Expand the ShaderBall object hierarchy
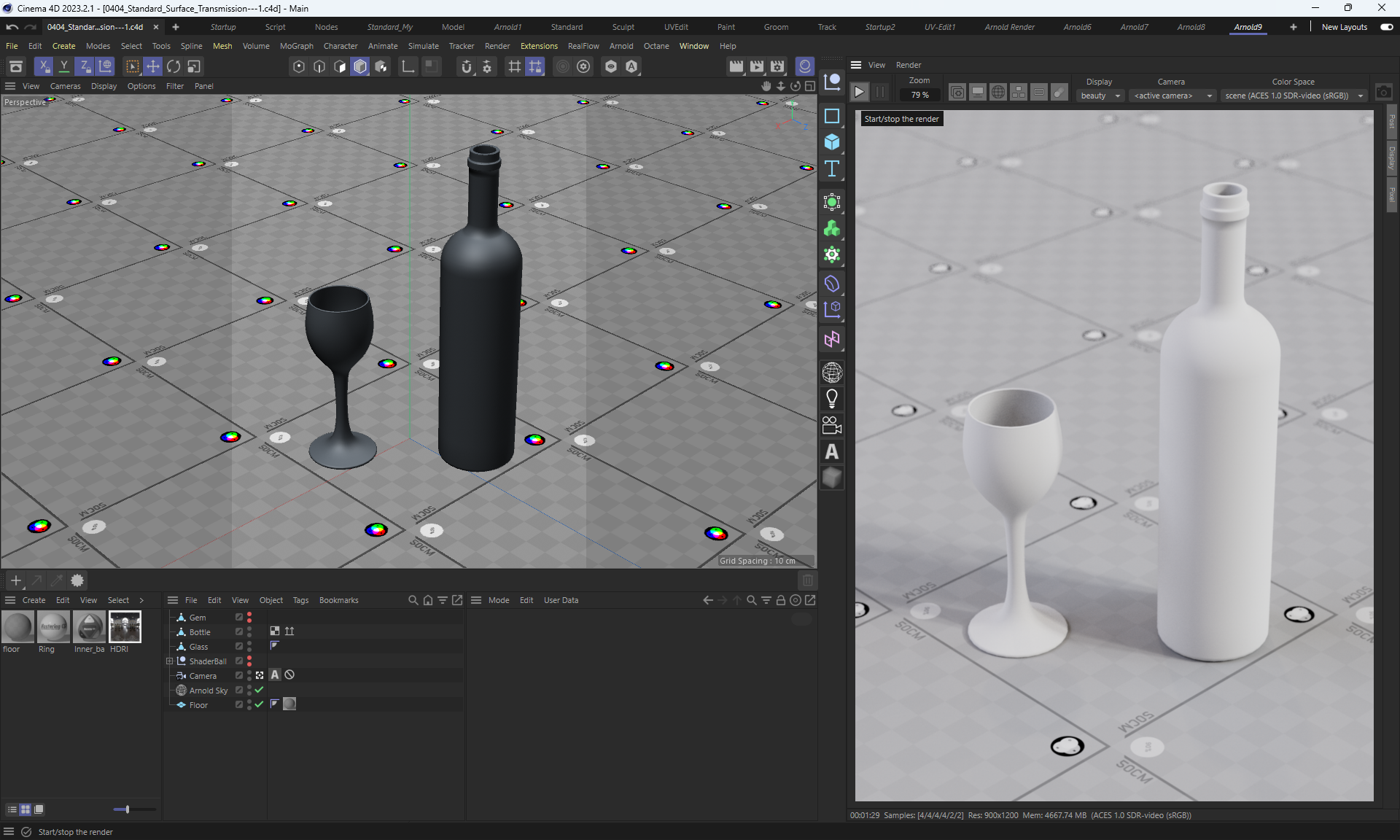 (x=170, y=661)
